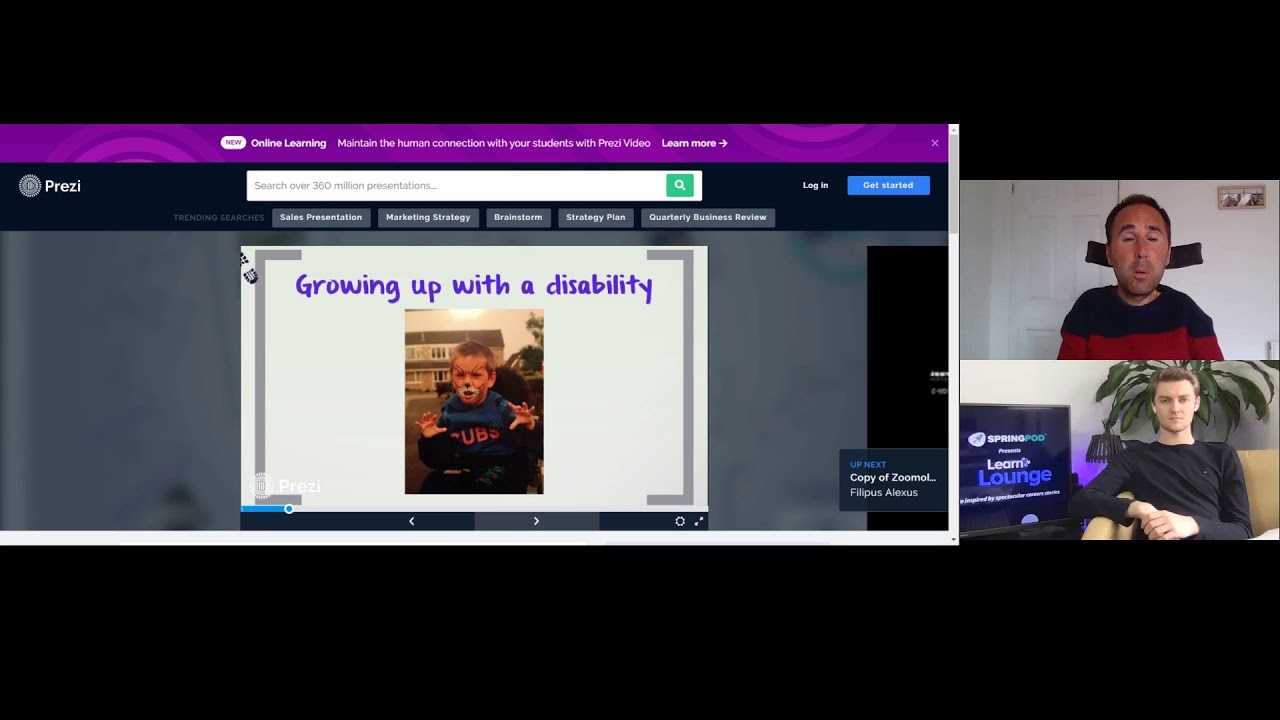
Task: Click the Get started button
Action: (888, 185)
